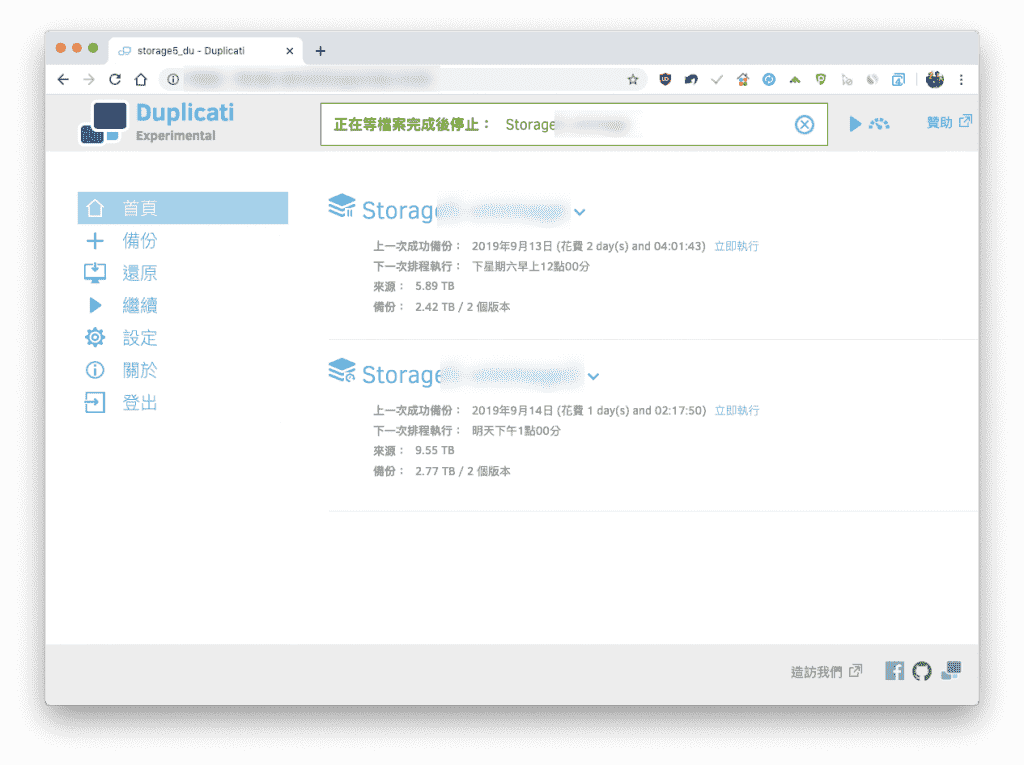The image size is (1024, 765).
Task: Go back with the browser back arrow
Action: tap(63, 80)
